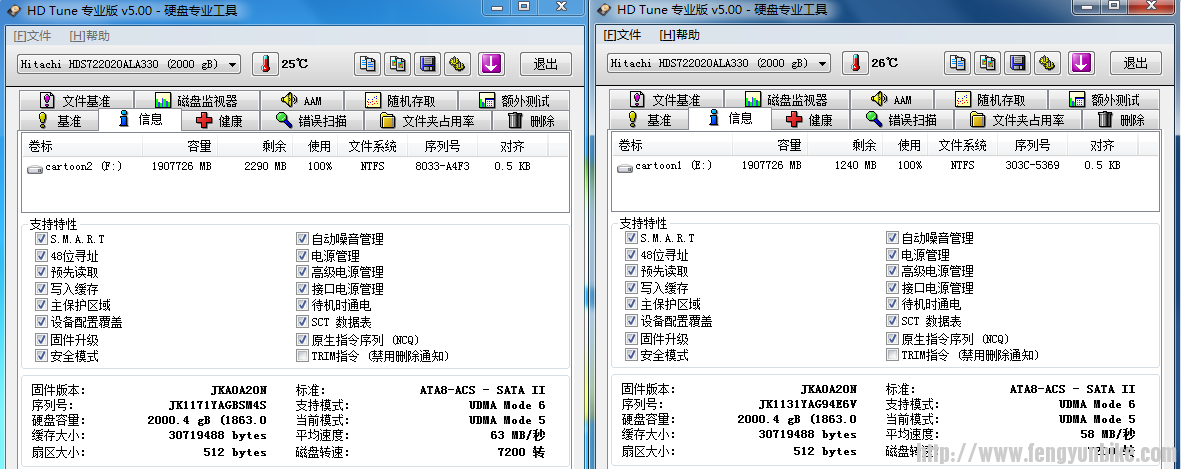Viewport: 1181px width, 469px height.
Task: Toggle the 自动噪音管理 checkbox in the cartoon2 window
Action: [x=302, y=240]
